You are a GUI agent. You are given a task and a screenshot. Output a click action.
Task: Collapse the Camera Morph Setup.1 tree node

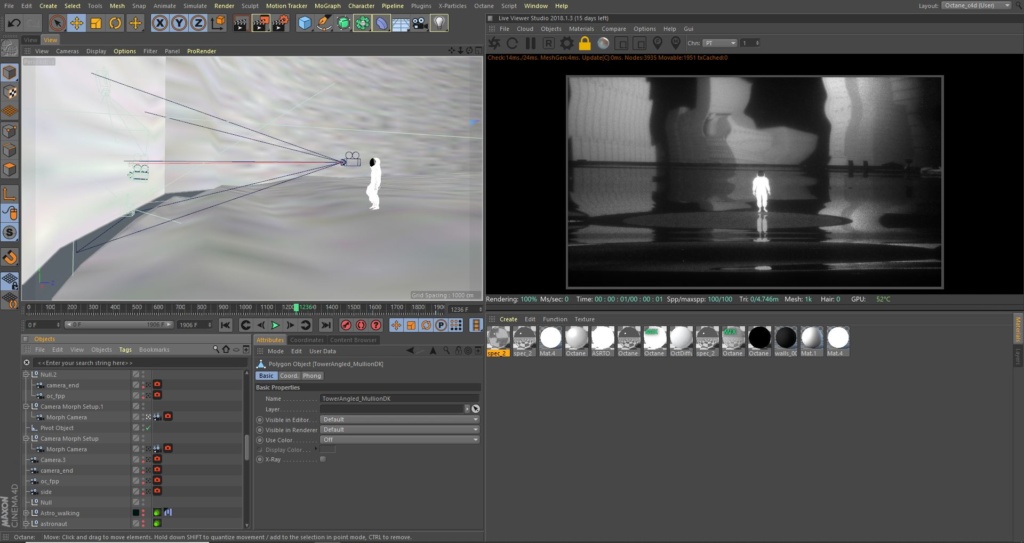click(26, 406)
